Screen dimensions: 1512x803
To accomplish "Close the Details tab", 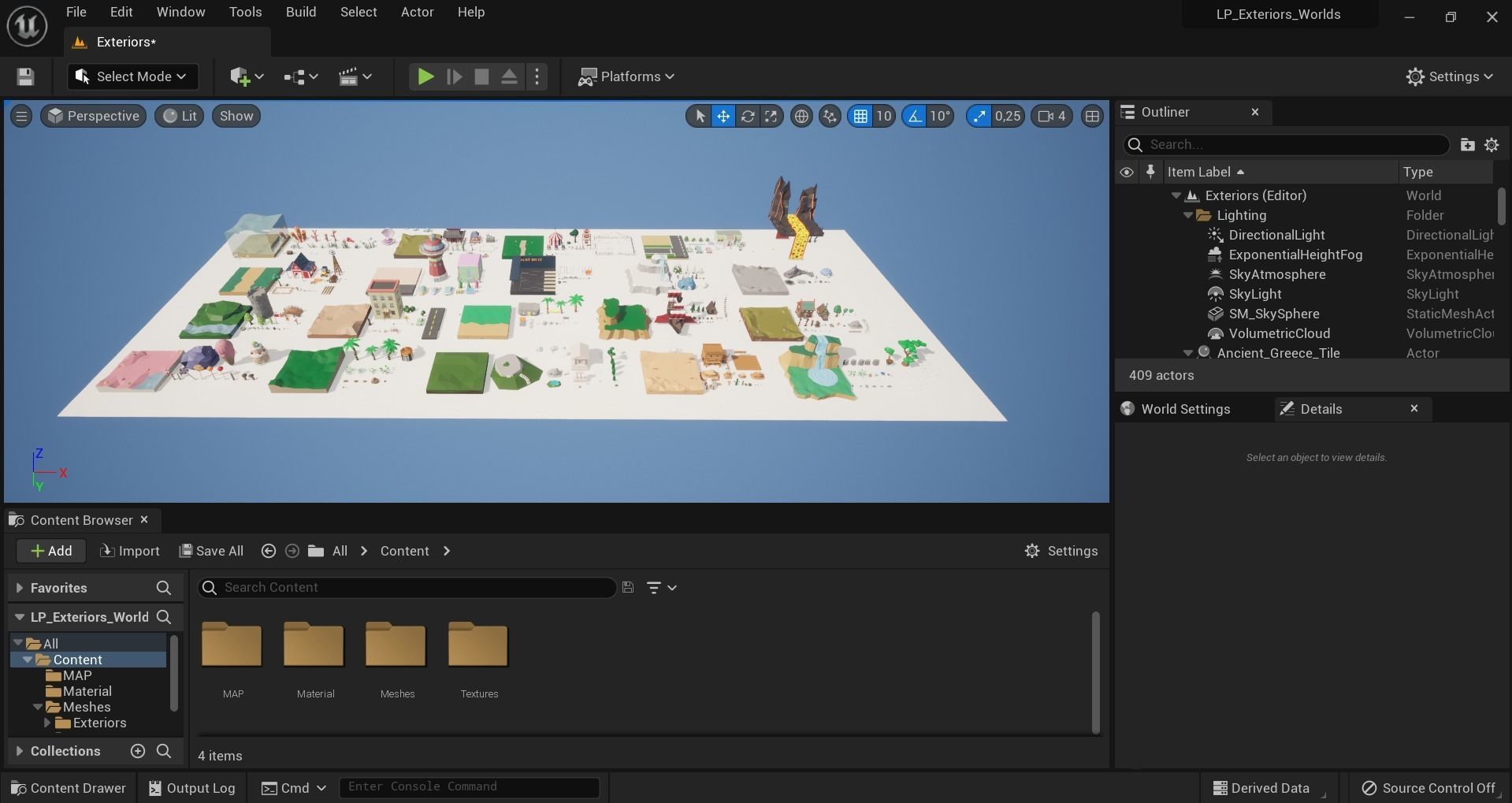I will tap(1414, 408).
